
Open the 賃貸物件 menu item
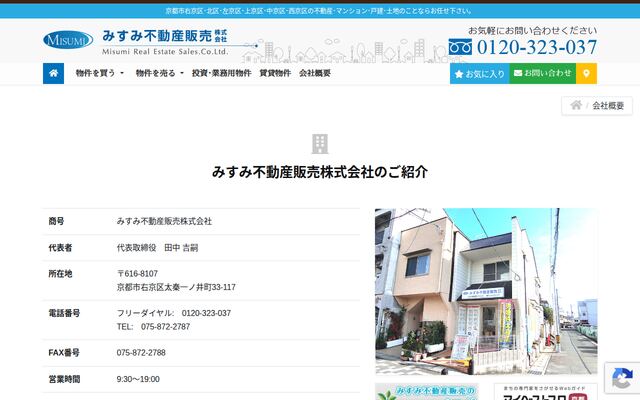(275, 73)
